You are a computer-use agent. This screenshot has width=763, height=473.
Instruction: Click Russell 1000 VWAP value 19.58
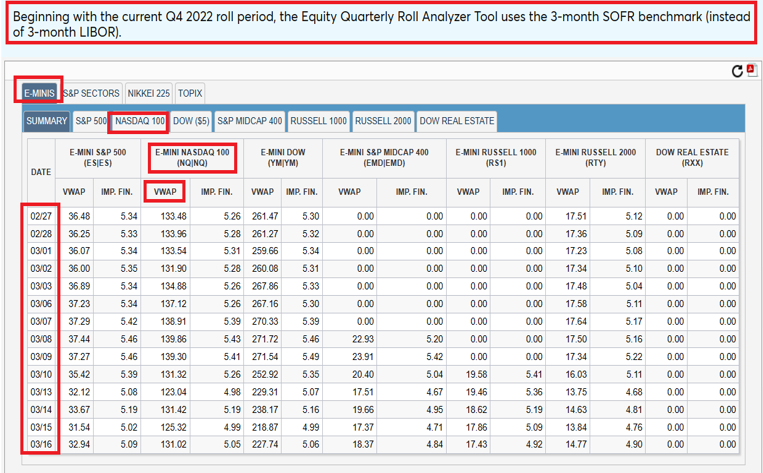coord(476,374)
